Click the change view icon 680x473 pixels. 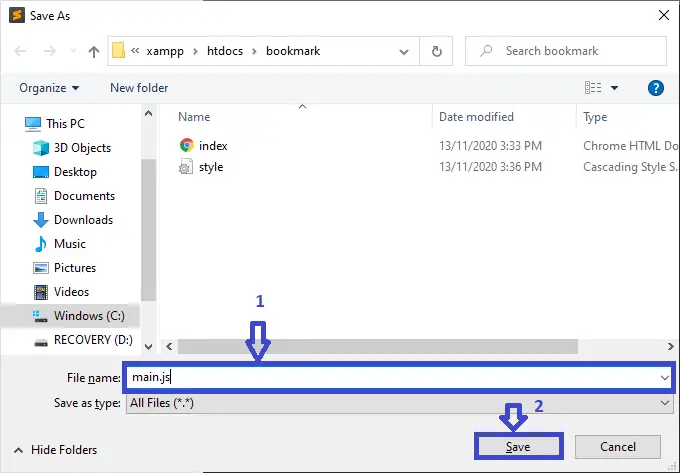click(x=593, y=88)
